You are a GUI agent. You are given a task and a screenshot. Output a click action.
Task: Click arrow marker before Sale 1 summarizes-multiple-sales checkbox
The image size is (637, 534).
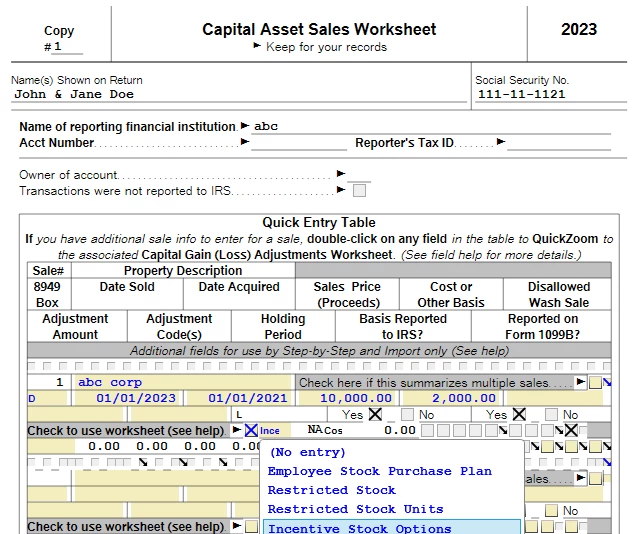tap(581, 382)
